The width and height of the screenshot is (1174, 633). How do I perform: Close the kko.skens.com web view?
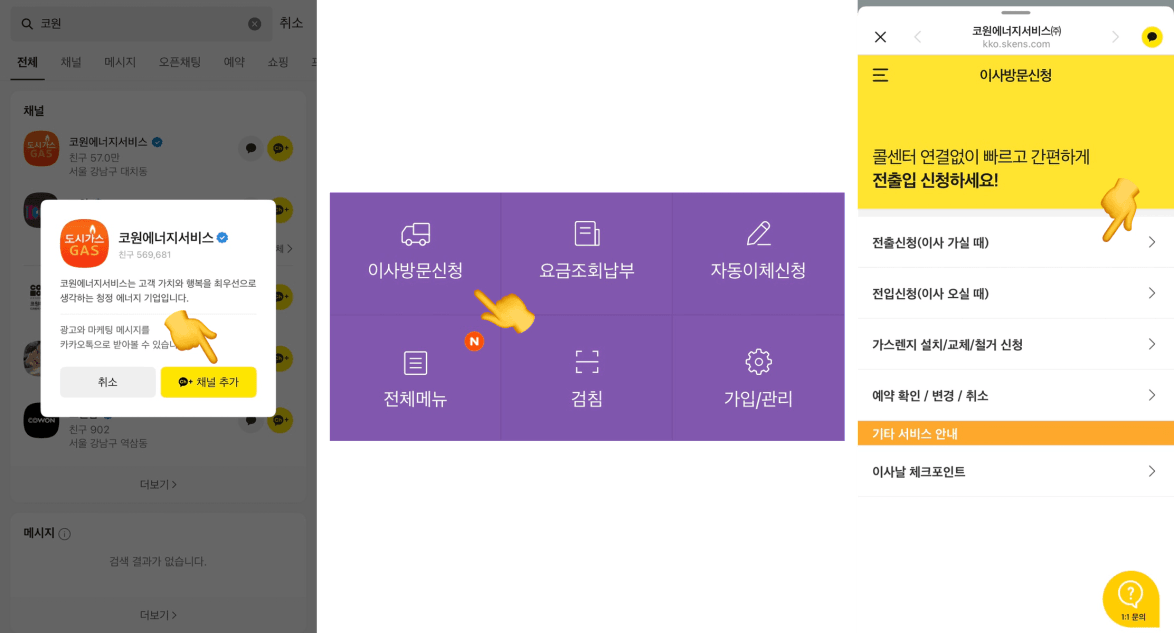tap(880, 37)
